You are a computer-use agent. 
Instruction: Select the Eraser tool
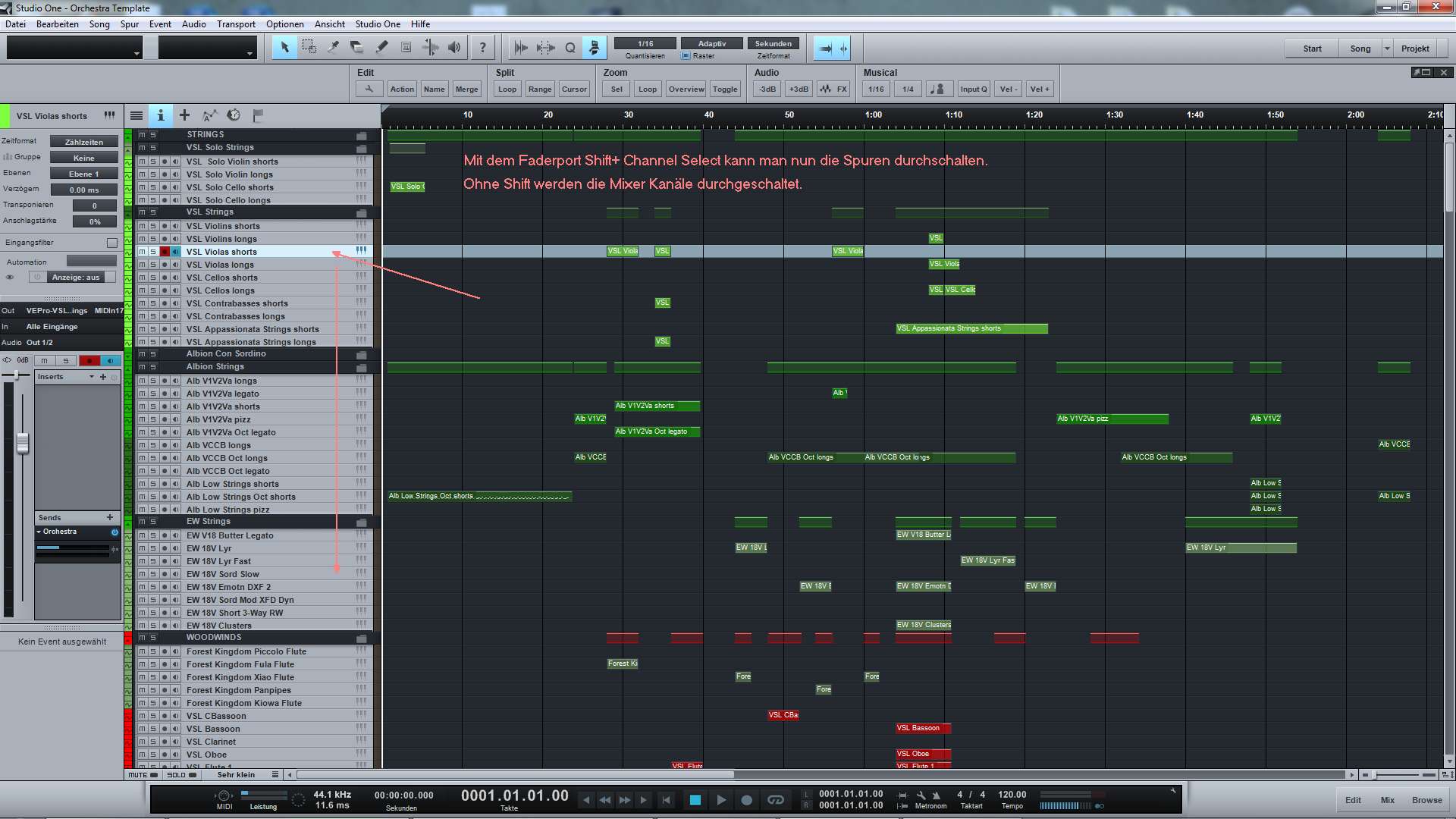(x=357, y=48)
